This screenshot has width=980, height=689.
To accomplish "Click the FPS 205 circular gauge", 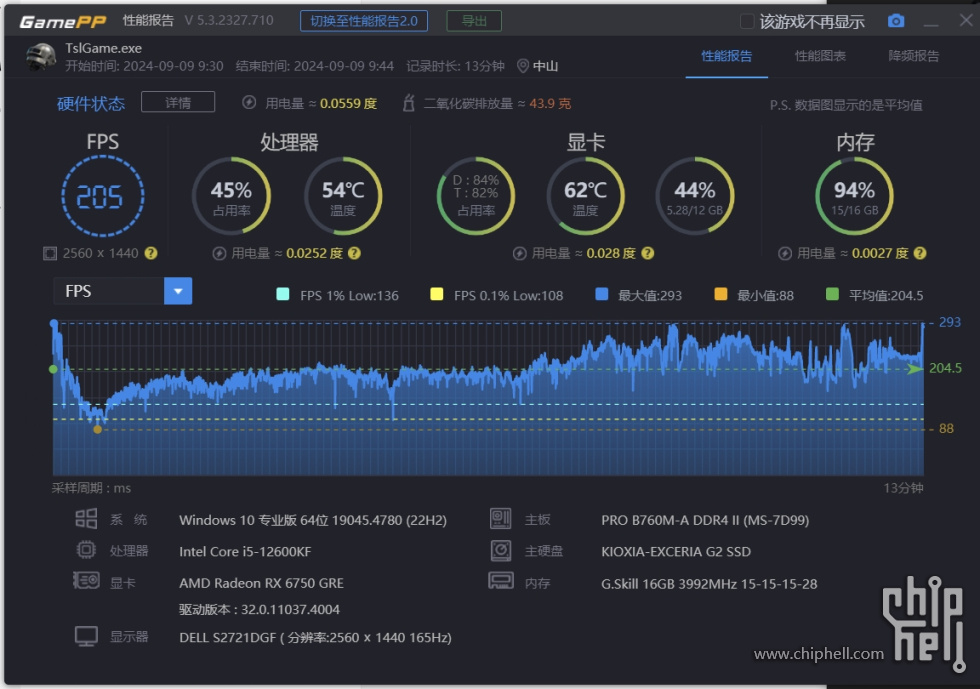I will pos(102,196).
